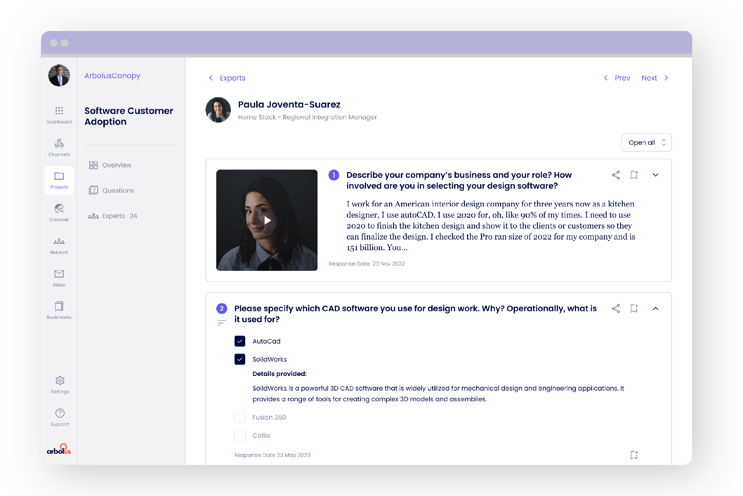Click Response Date 23 May 2023 text
The height and width of the screenshot is (496, 743).
(x=272, y=455)
